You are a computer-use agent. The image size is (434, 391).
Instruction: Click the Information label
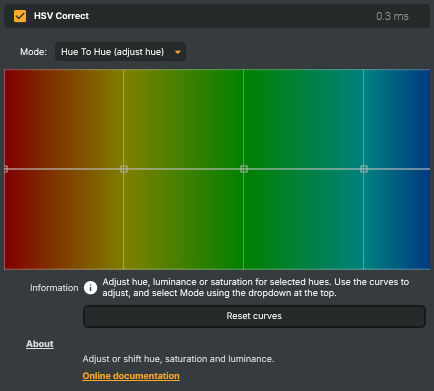[54, 288]
